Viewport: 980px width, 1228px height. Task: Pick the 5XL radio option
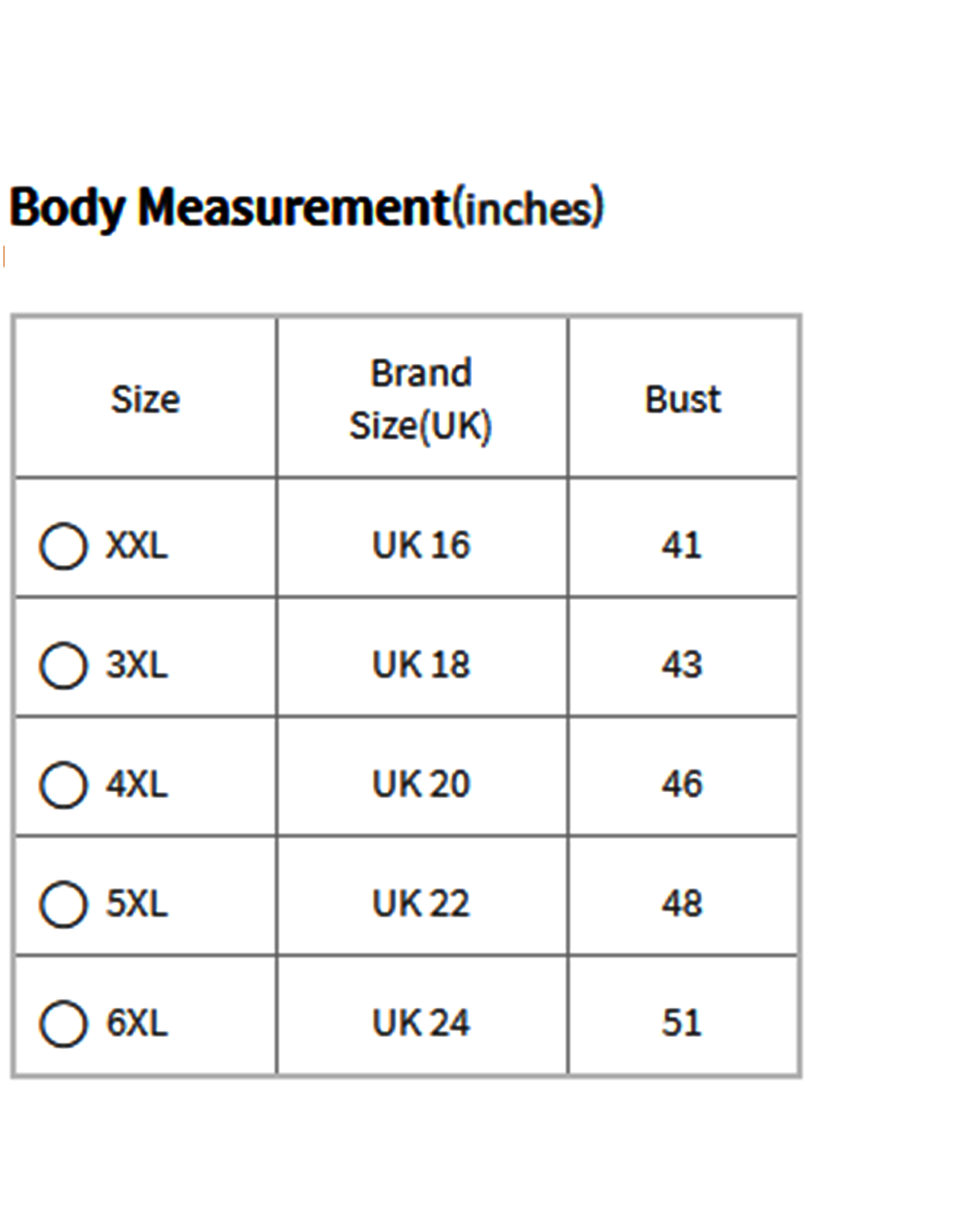tap(63, 903)
